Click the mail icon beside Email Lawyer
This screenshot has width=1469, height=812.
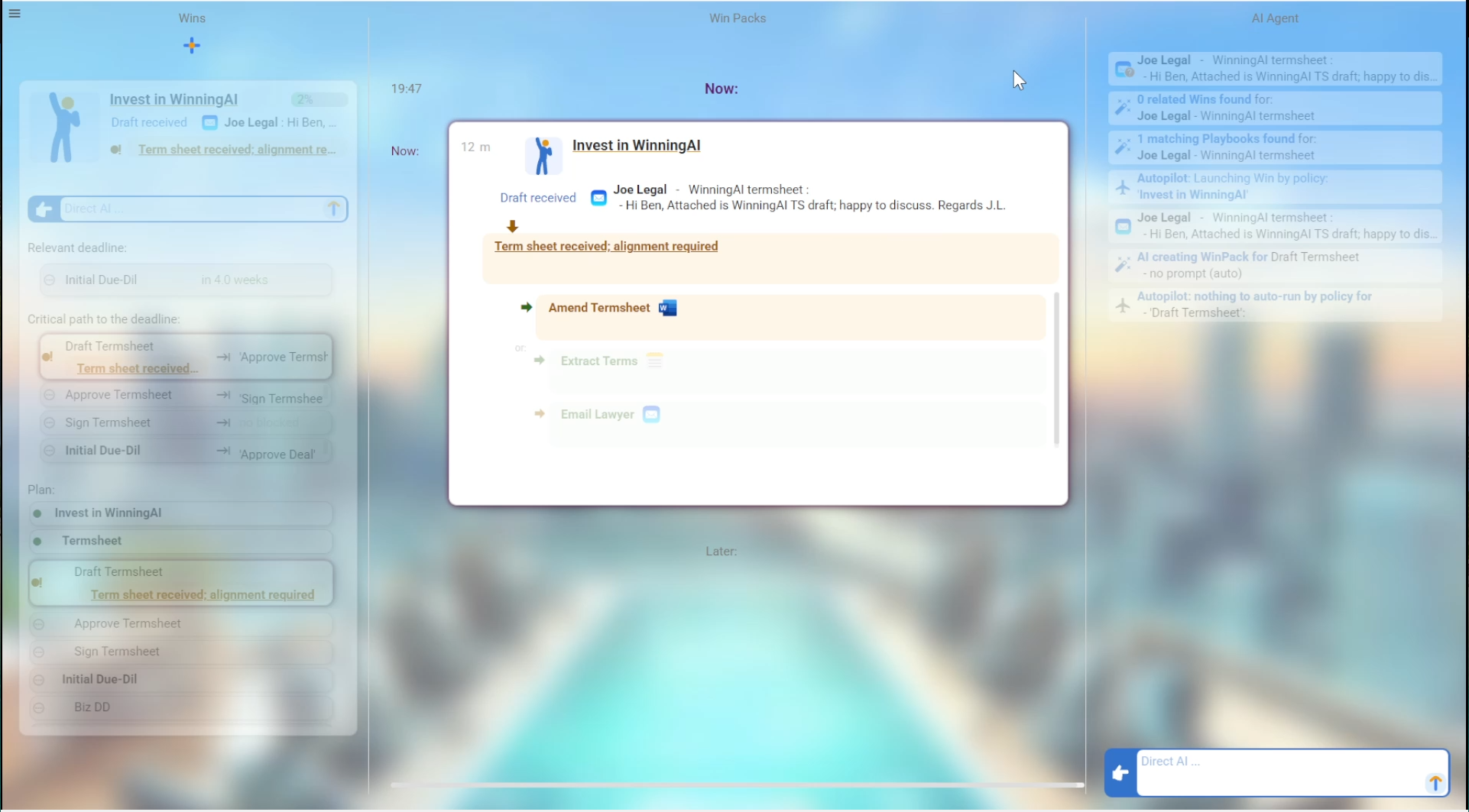click(x=651, y=414)
